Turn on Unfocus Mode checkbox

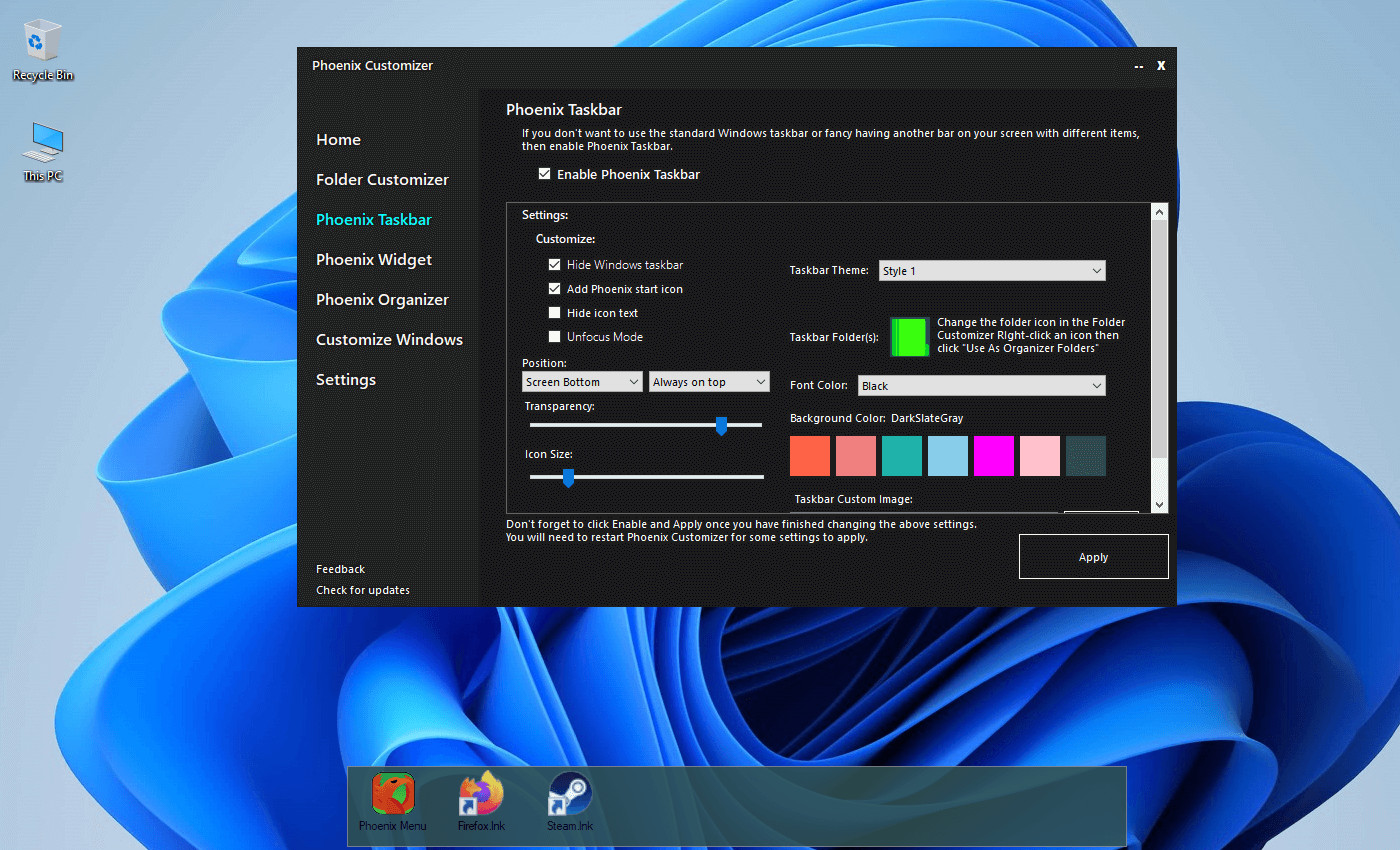pos(555,337)
